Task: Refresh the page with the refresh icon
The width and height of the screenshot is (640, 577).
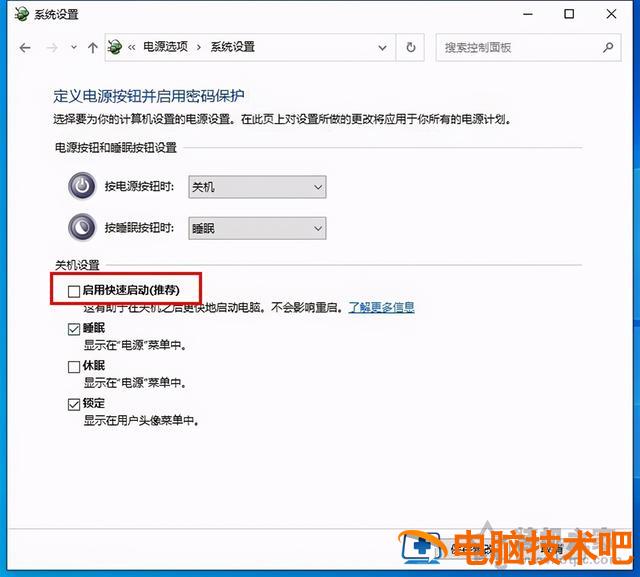Action: [x=411, y=47]
